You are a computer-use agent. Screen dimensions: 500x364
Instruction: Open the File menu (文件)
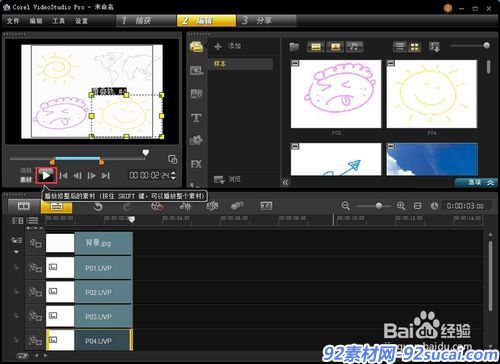pos(13,21)
